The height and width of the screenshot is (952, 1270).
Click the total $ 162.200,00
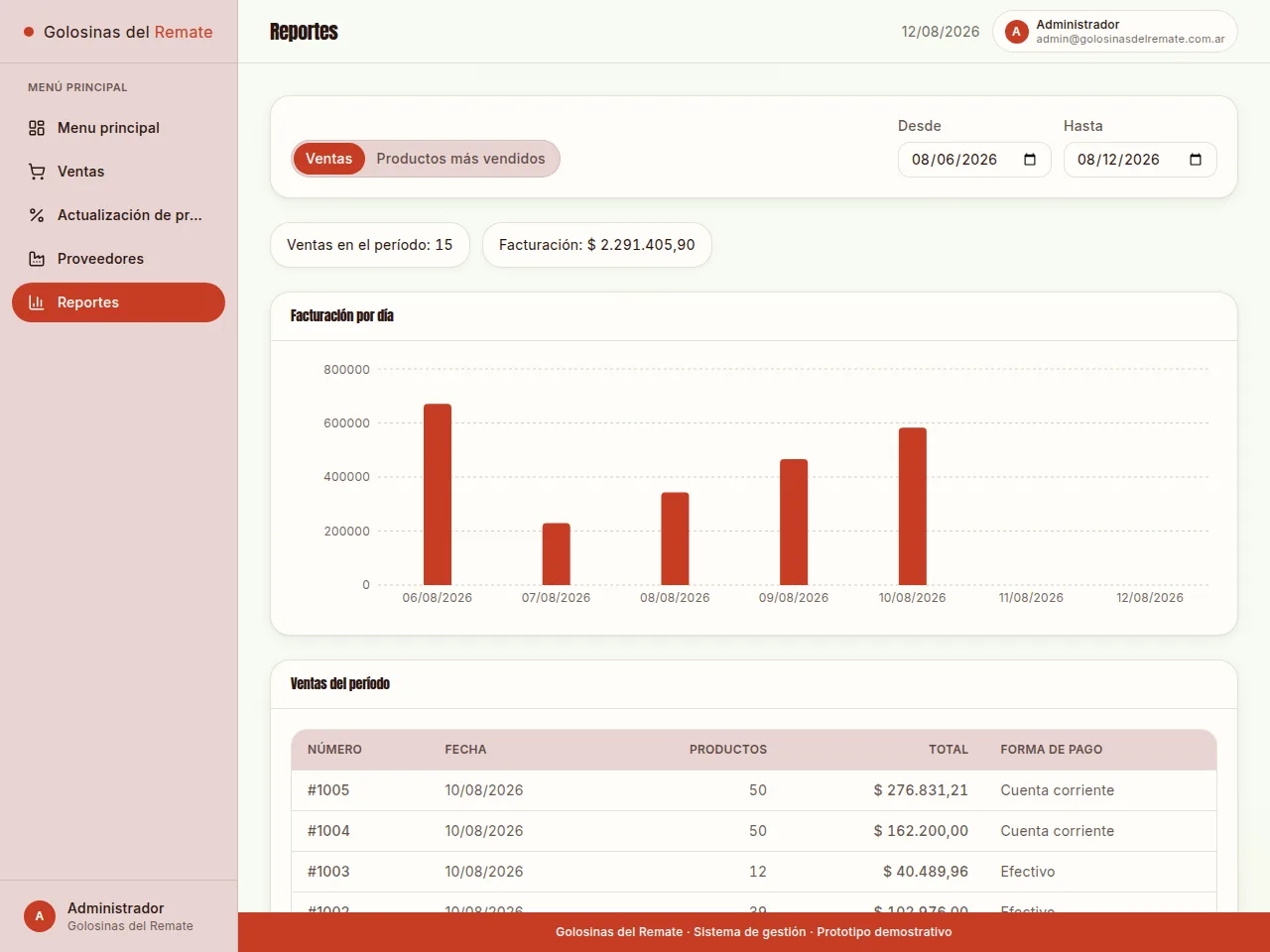pyautogui.click(x=921, y=831)
